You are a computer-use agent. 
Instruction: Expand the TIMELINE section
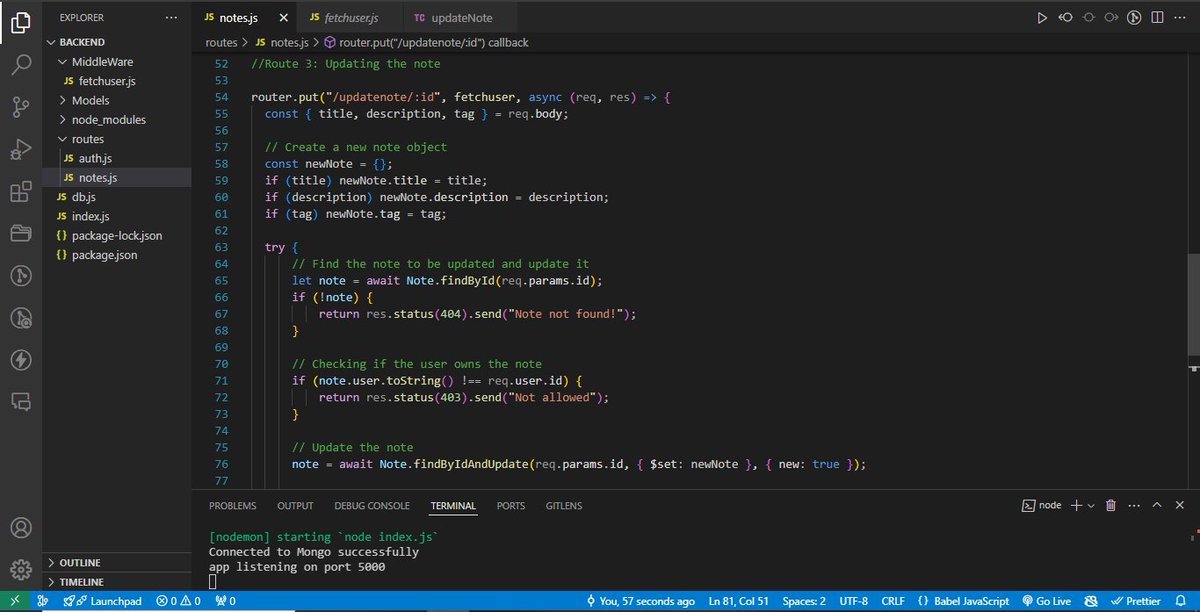(116, 582)
